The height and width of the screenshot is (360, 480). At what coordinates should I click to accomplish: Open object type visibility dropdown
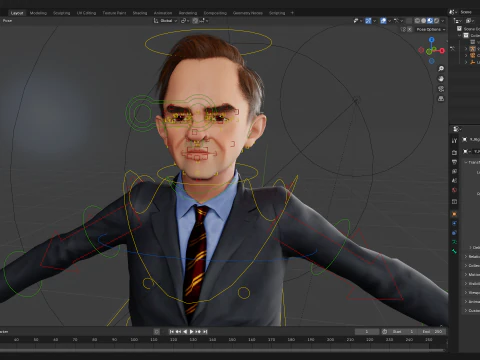coord(358,21)
